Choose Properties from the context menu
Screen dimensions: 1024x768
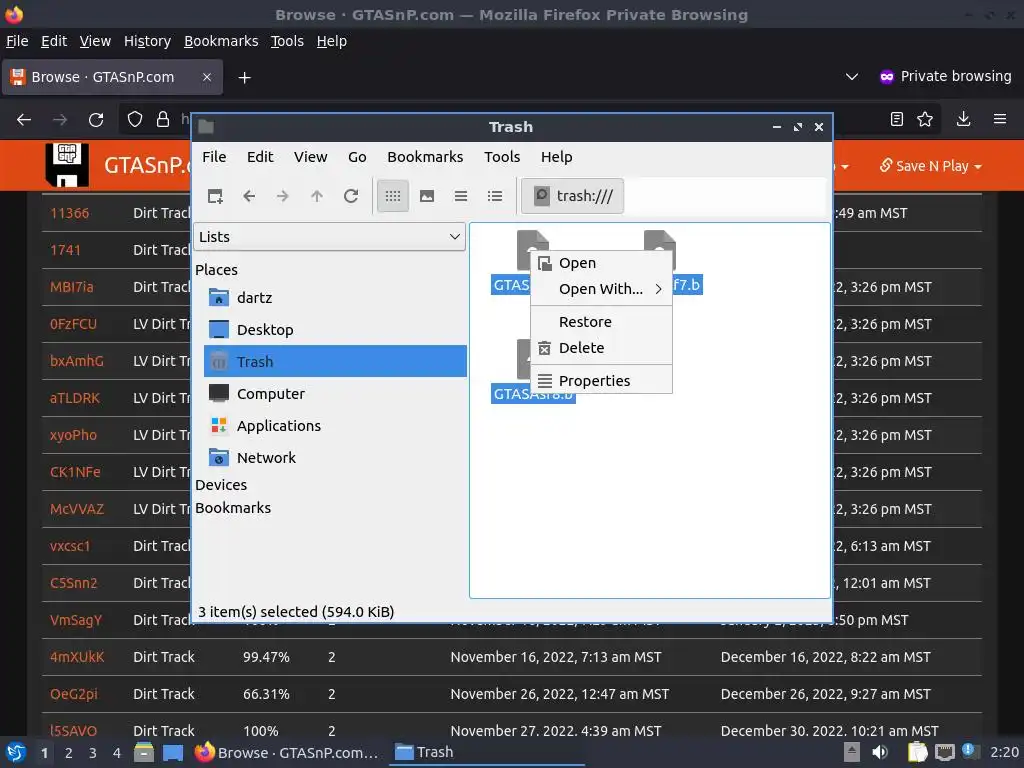pyautogui.click(x=601, y=381)
